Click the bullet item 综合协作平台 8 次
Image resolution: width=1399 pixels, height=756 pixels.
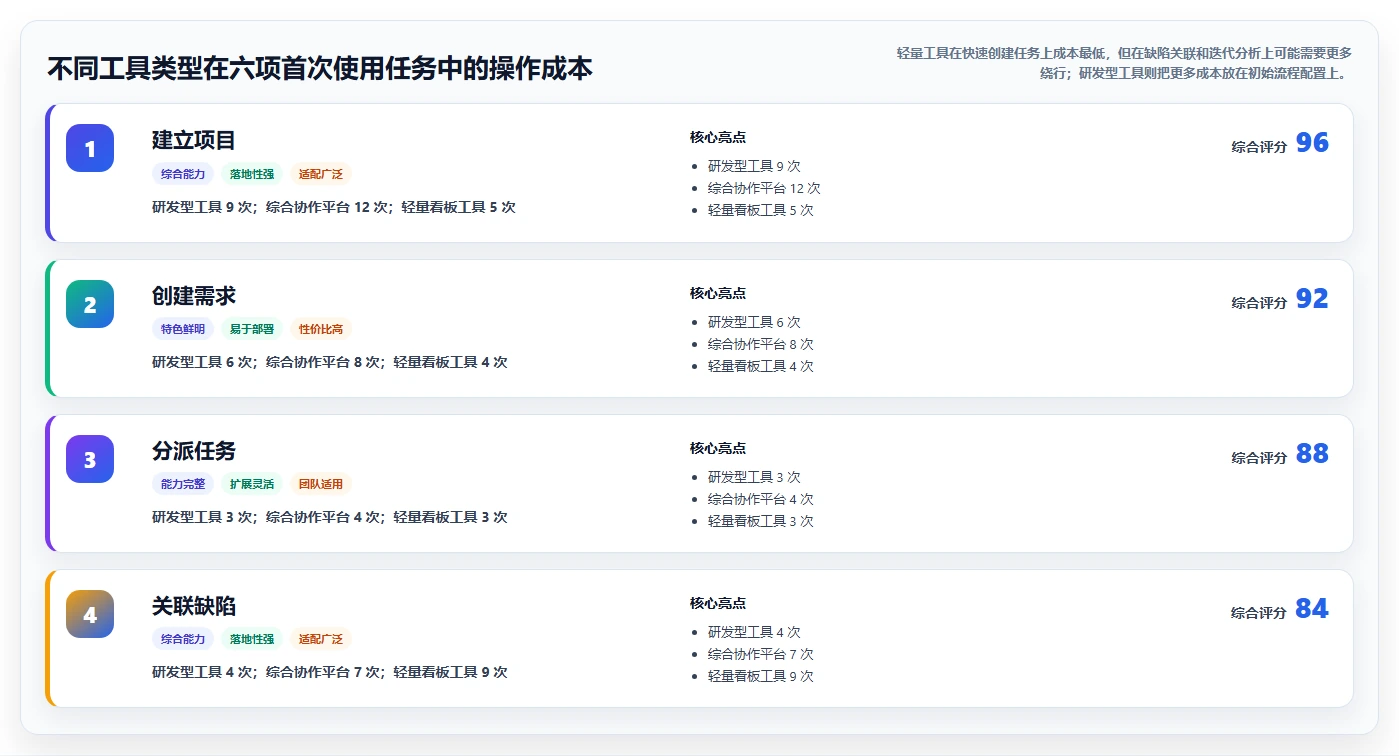coord(761,344)
